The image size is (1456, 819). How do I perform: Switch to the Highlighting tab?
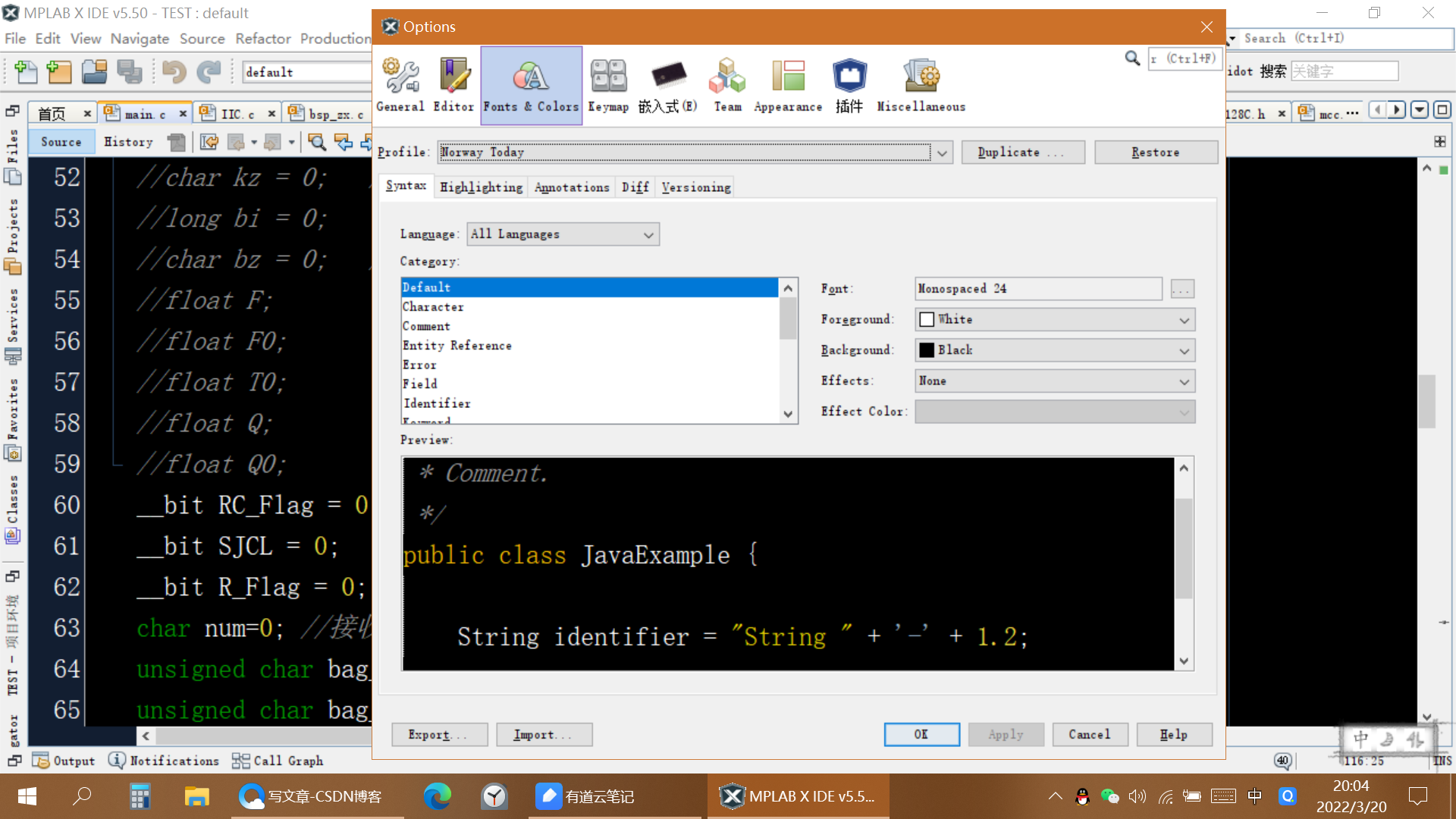pyautogui.click(x=481, y=187)
